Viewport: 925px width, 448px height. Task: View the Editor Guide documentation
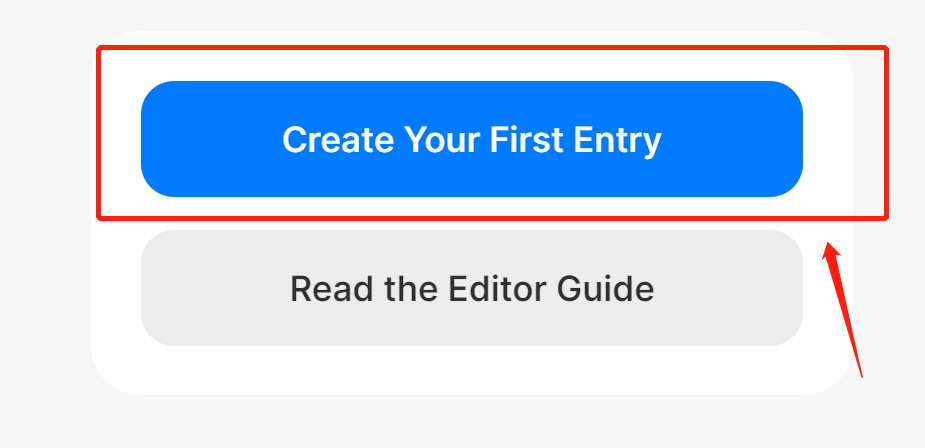(x=471, y=288)
